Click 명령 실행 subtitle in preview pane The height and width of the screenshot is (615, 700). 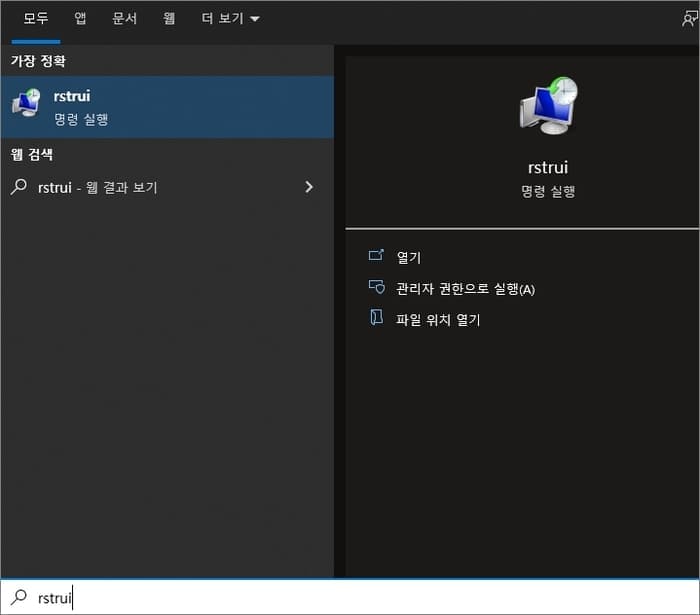(x=548, y=191)
